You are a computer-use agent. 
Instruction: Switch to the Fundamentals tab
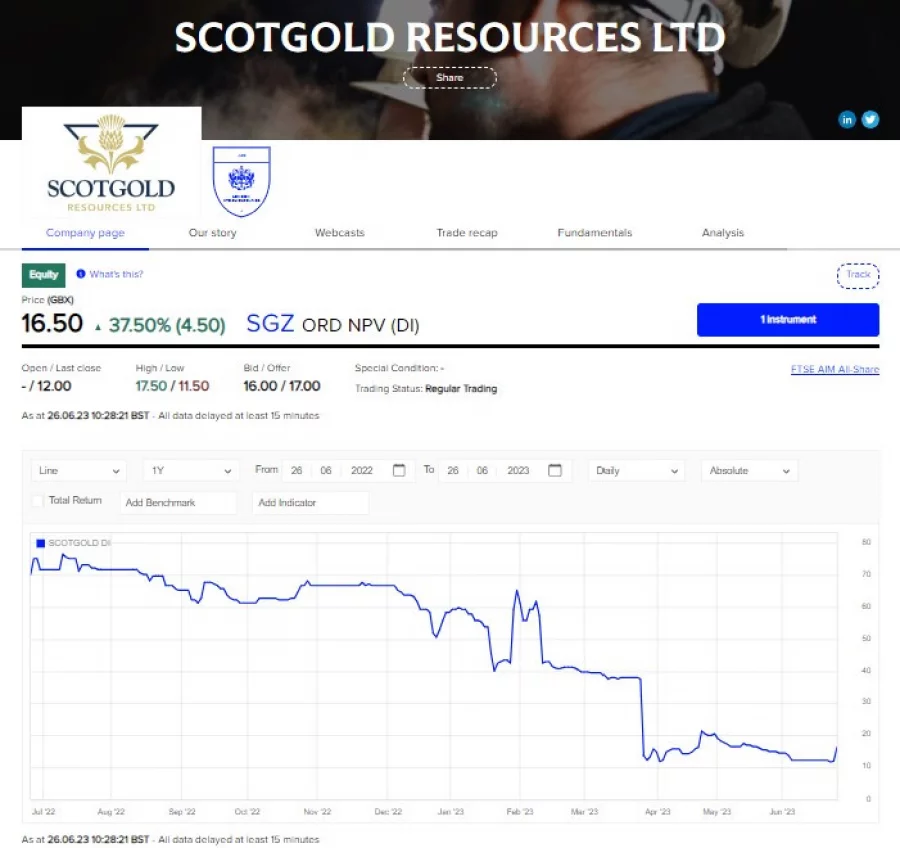point(594,232)
